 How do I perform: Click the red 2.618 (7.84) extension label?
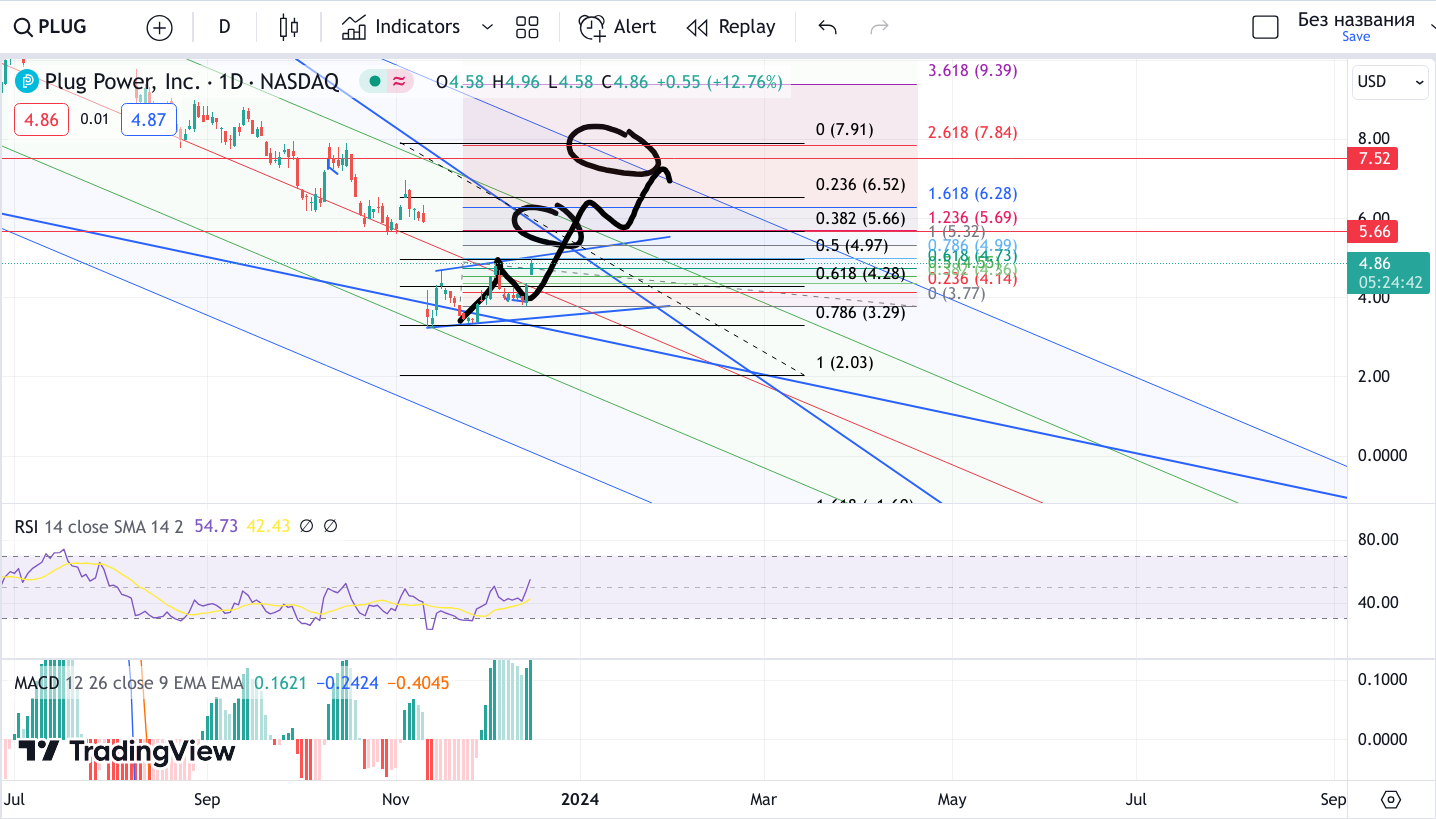pyautogui.click(x=973, y=133)
